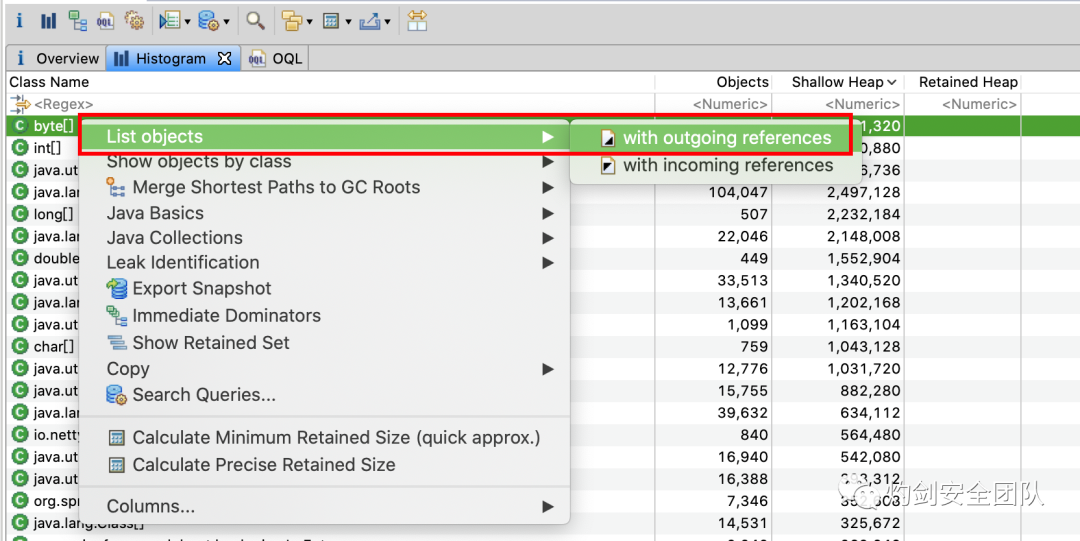This screenshot has width=1080, height=541.
Task: Open the OQL query toolbar icon
Action: (x=105, y=21)
